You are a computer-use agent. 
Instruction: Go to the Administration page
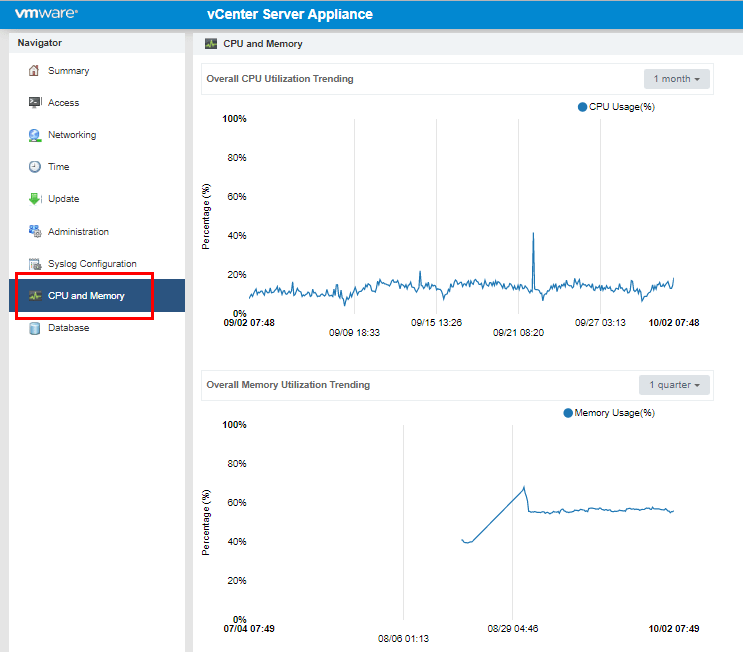[78, 232]
